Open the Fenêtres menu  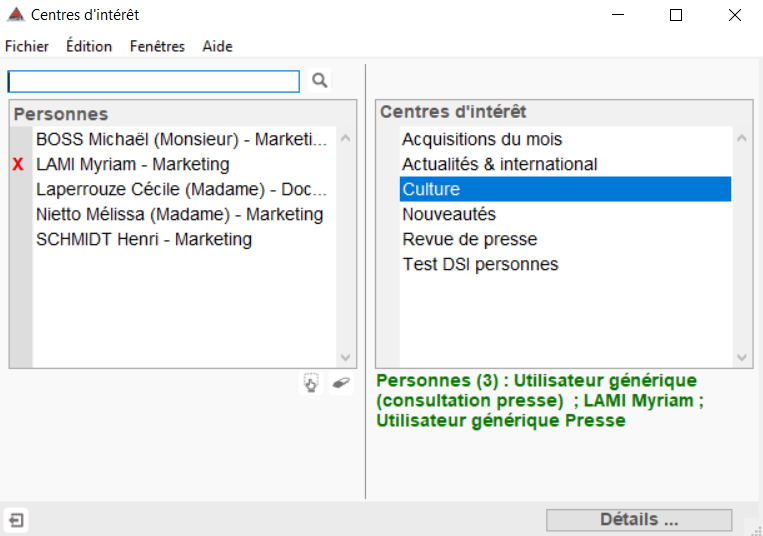pyautogui.click(x=157, y=46)
